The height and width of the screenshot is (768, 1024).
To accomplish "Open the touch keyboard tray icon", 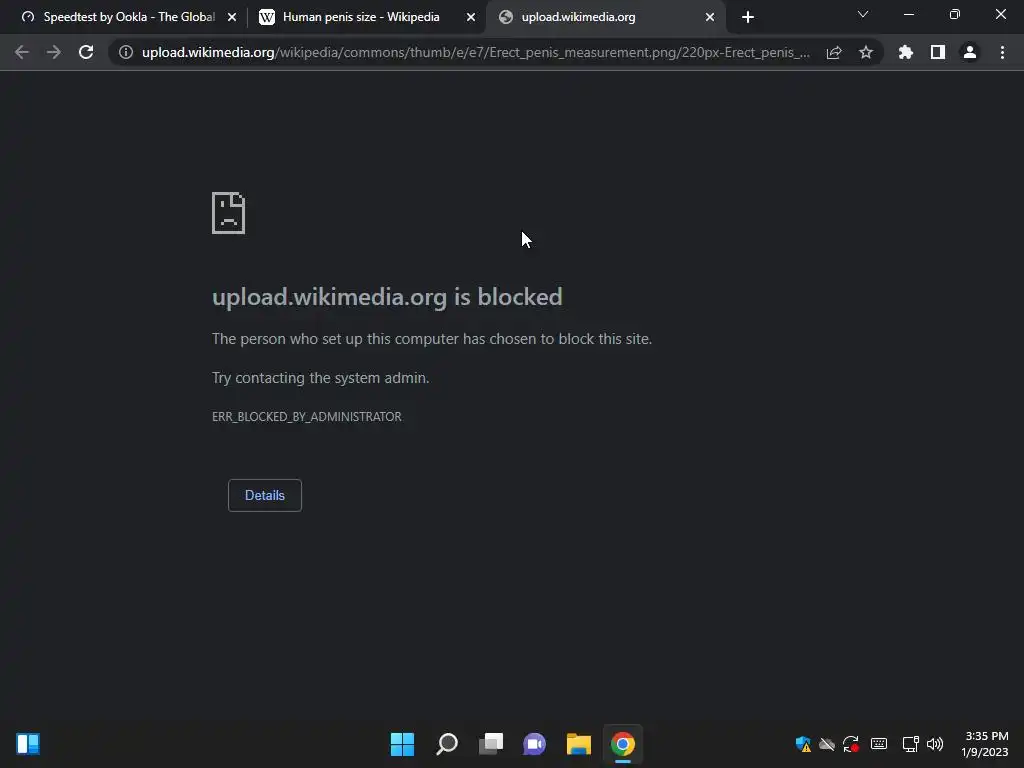I will (879, 744).
